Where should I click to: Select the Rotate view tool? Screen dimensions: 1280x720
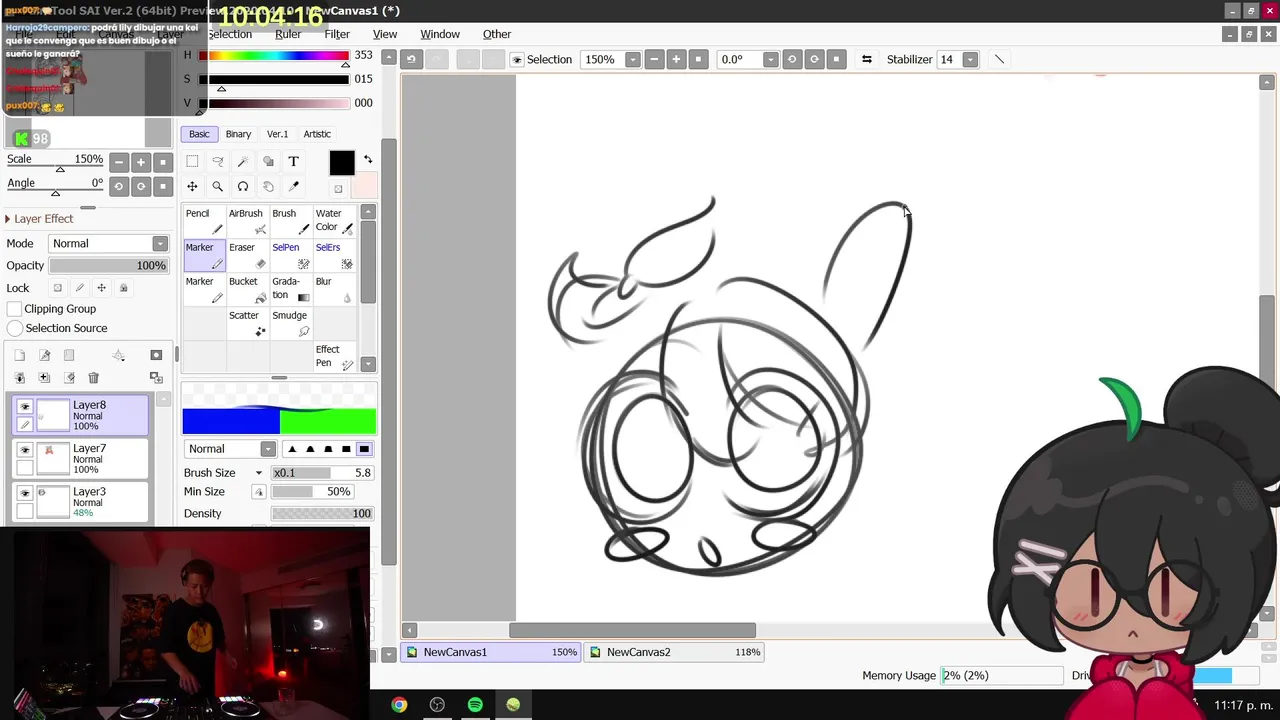(243, 186)
